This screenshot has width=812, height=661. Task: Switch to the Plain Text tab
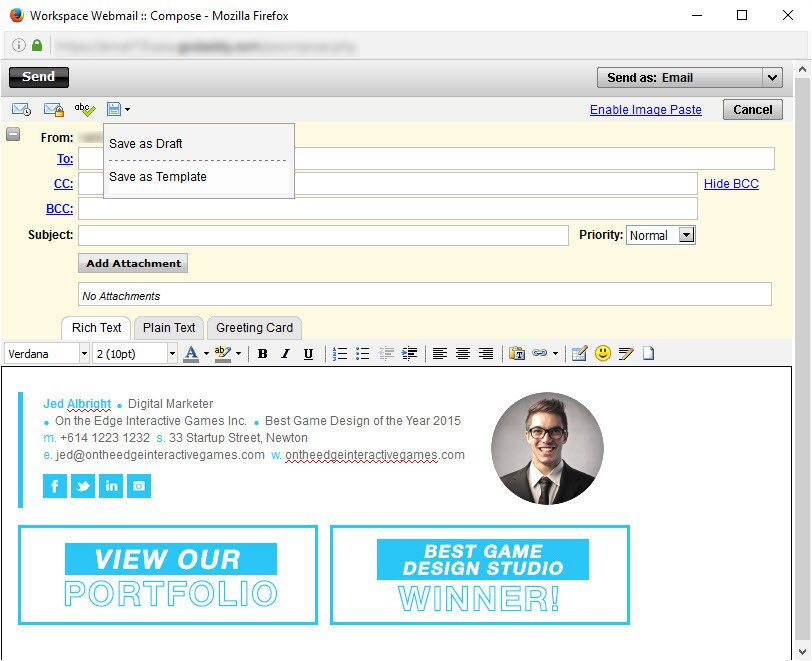(169, 328)
